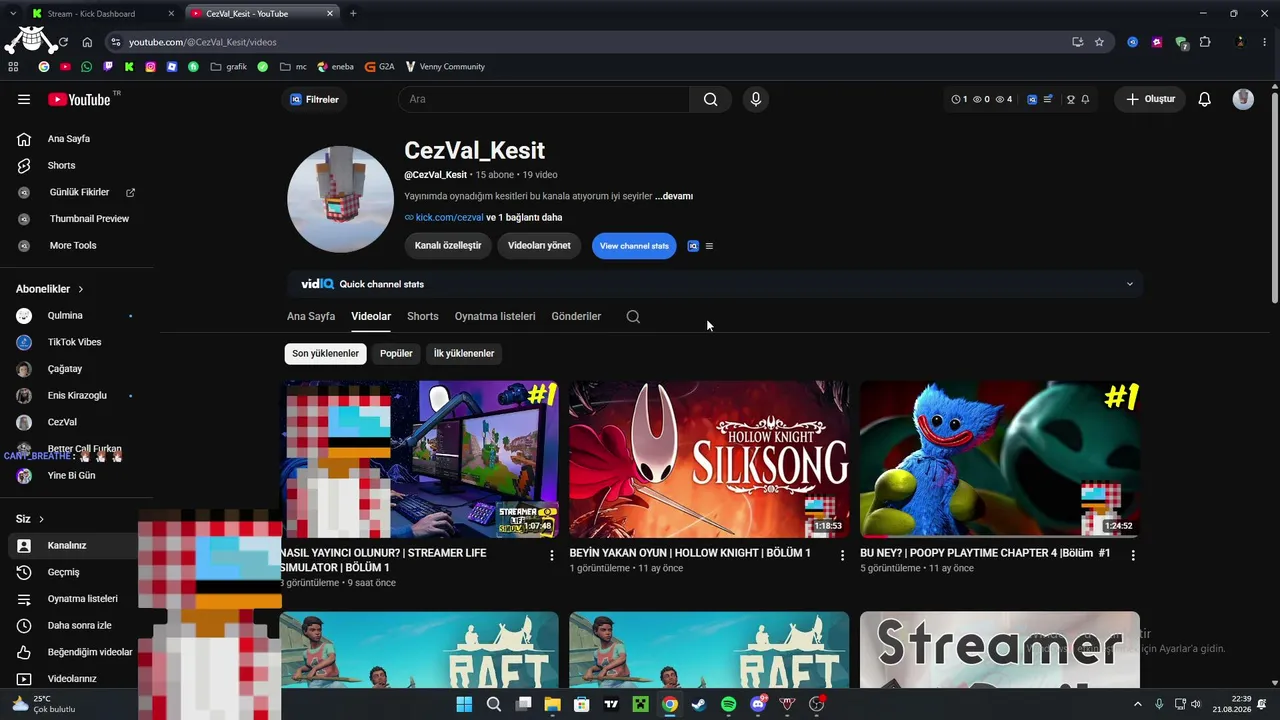This screenshot has width=1280, height=720.
Task: Open the grafik bookmarks folder
Action: tap(229, 67)
